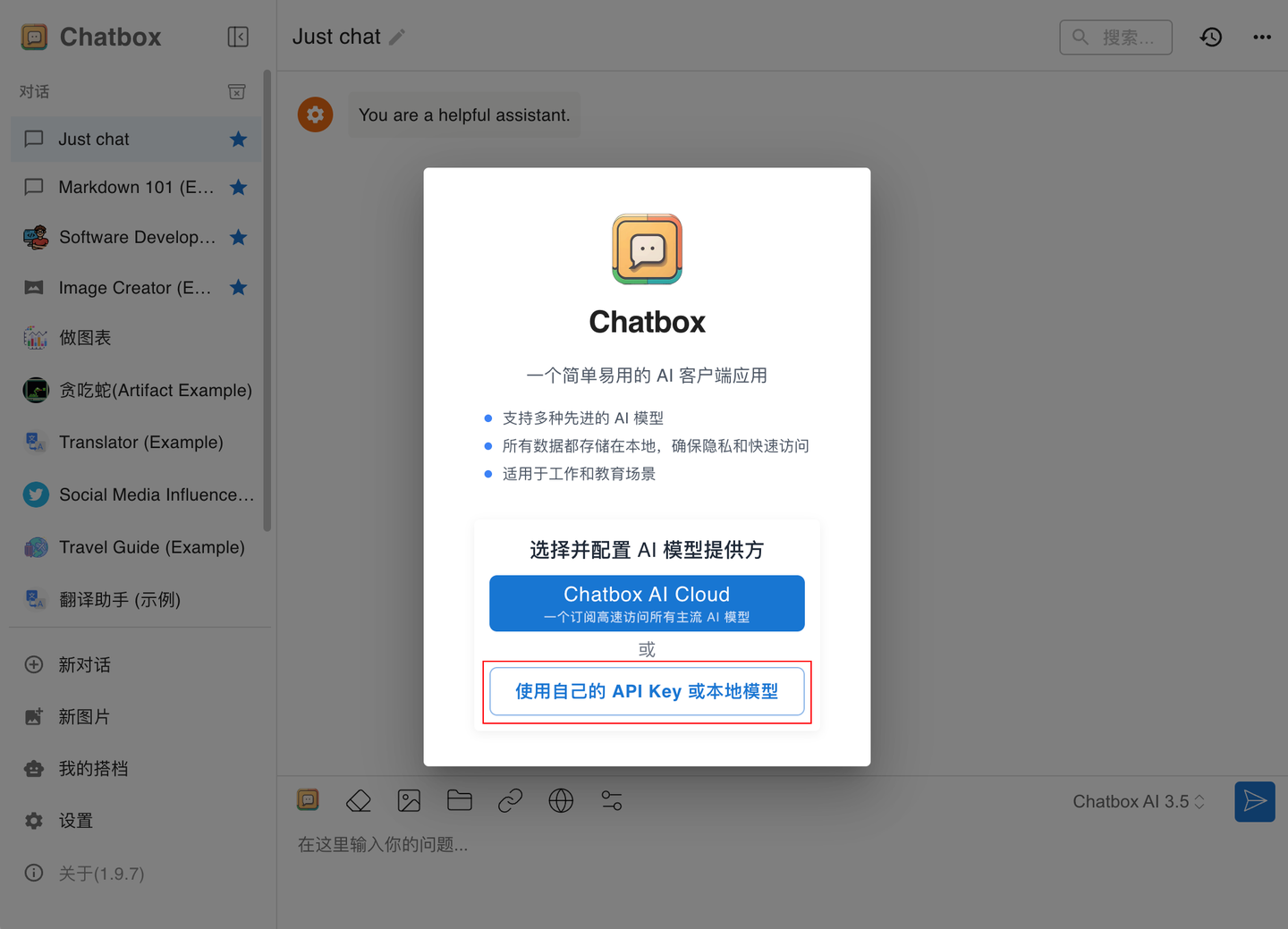Unstar the Just chat conversation

point(238,139)
